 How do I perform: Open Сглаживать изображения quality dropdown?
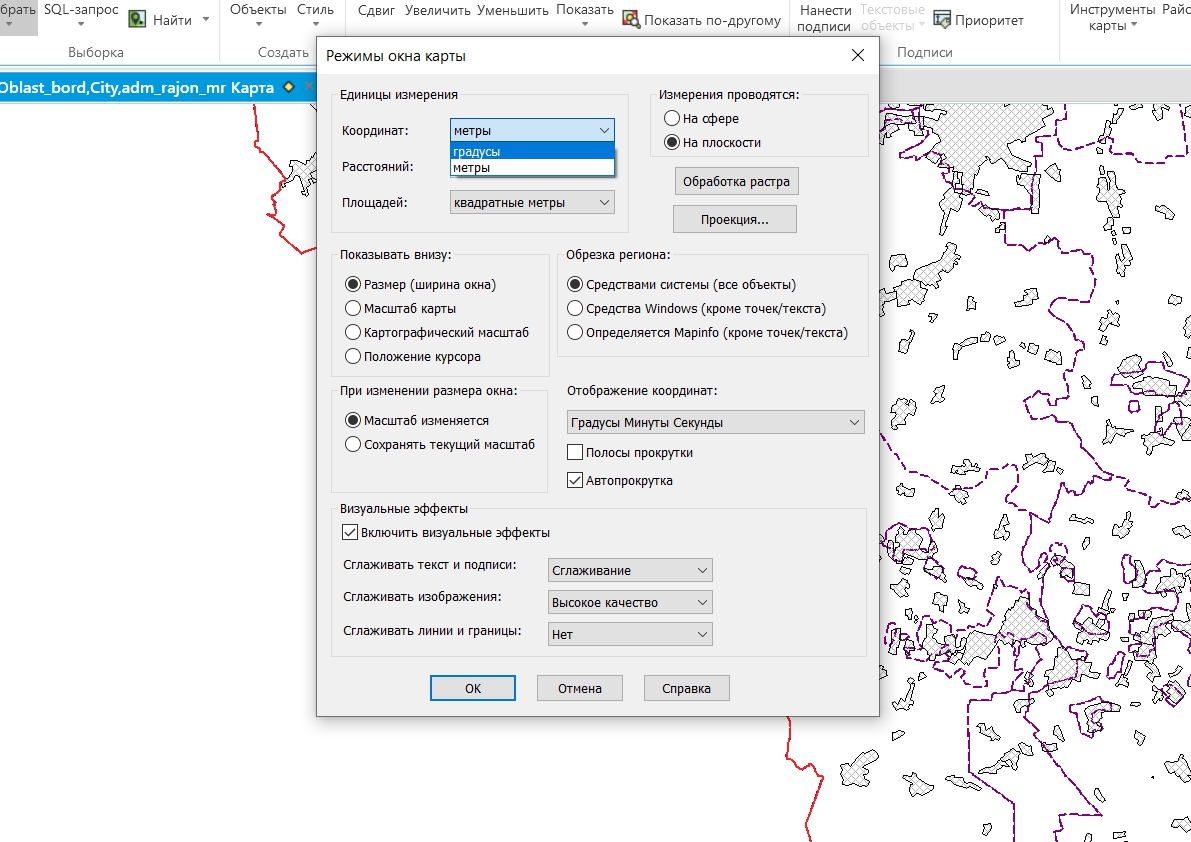[x=630, y=602]
